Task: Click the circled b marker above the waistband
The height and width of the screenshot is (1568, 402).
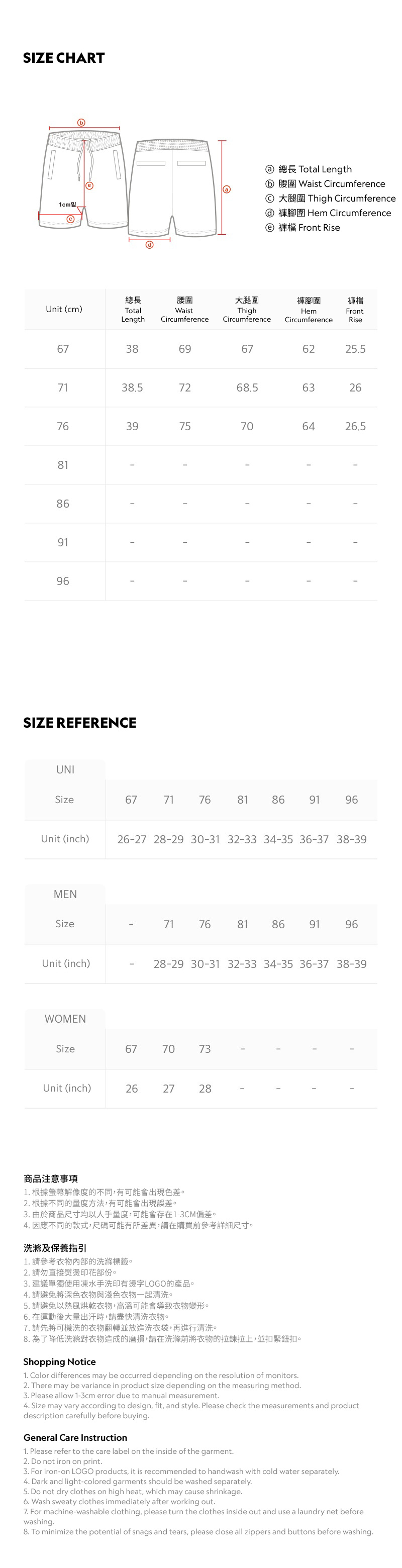Action: (81, 123)
